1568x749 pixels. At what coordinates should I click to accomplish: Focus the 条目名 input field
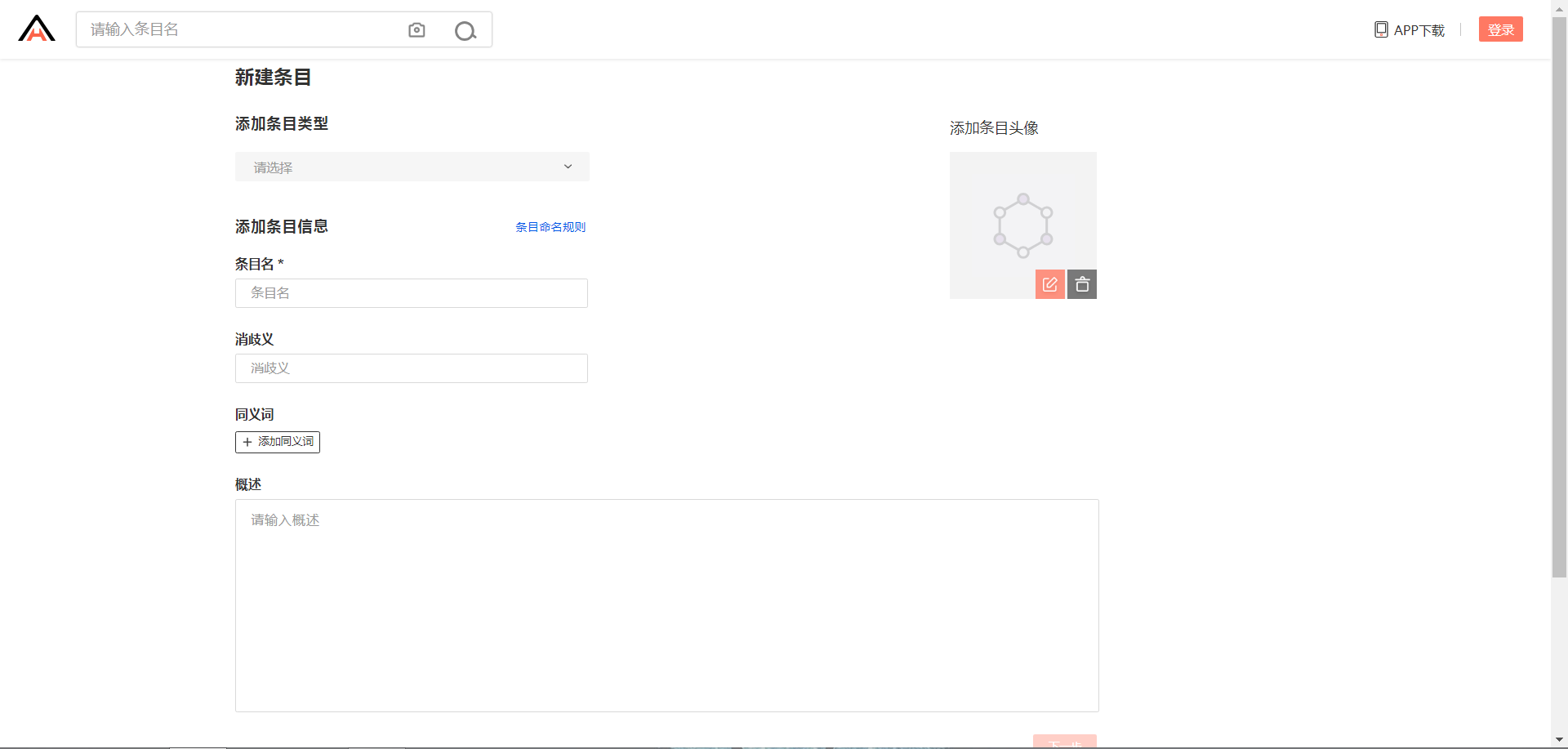click(412, 293)
